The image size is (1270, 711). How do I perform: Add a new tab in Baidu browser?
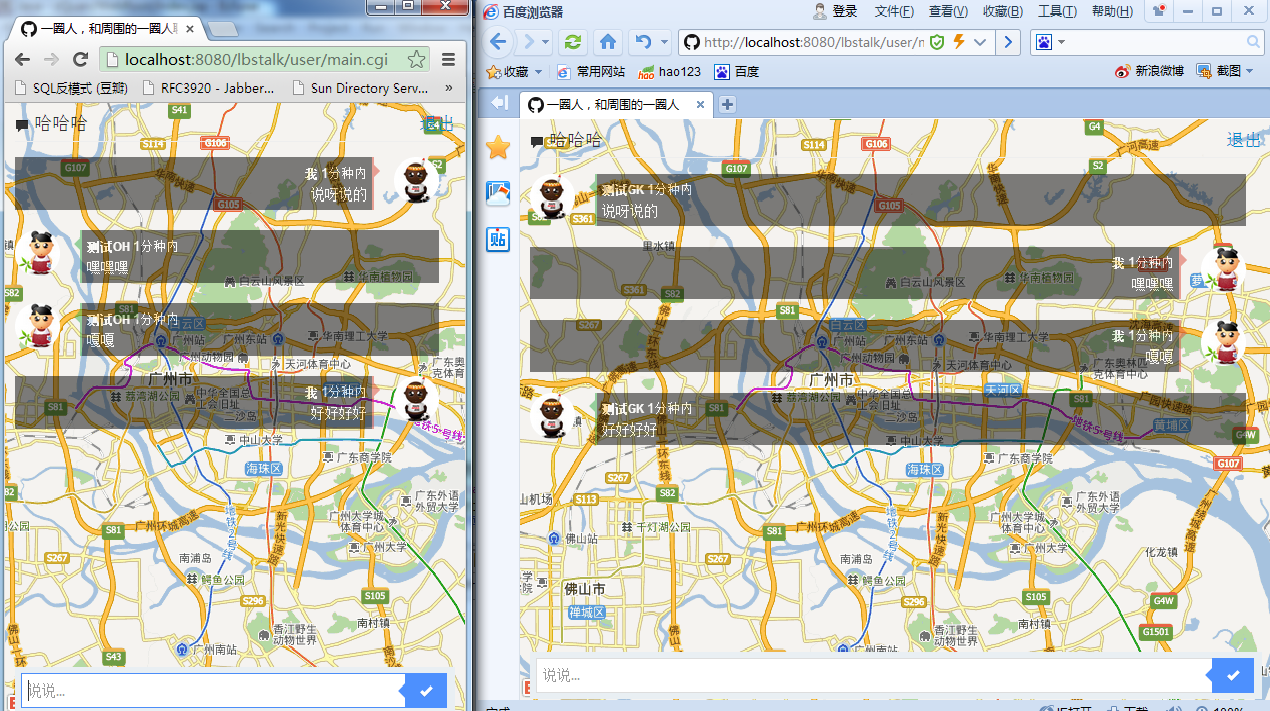(727, 104)
